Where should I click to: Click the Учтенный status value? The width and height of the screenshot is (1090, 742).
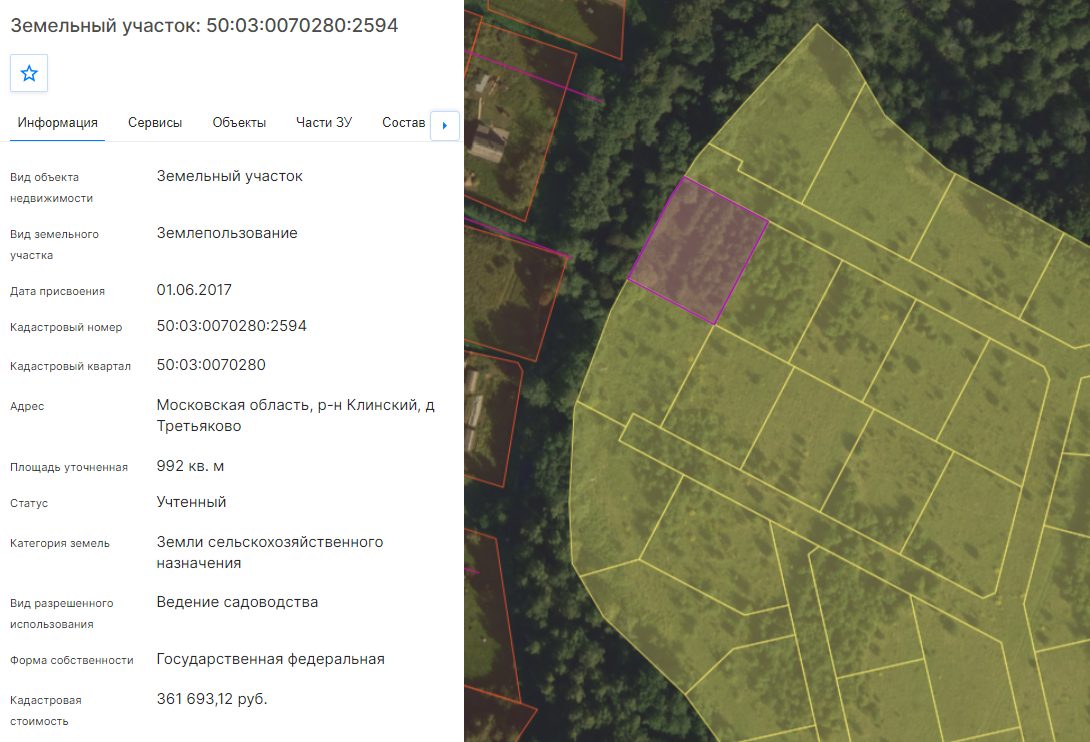click(x=191, y=502)
